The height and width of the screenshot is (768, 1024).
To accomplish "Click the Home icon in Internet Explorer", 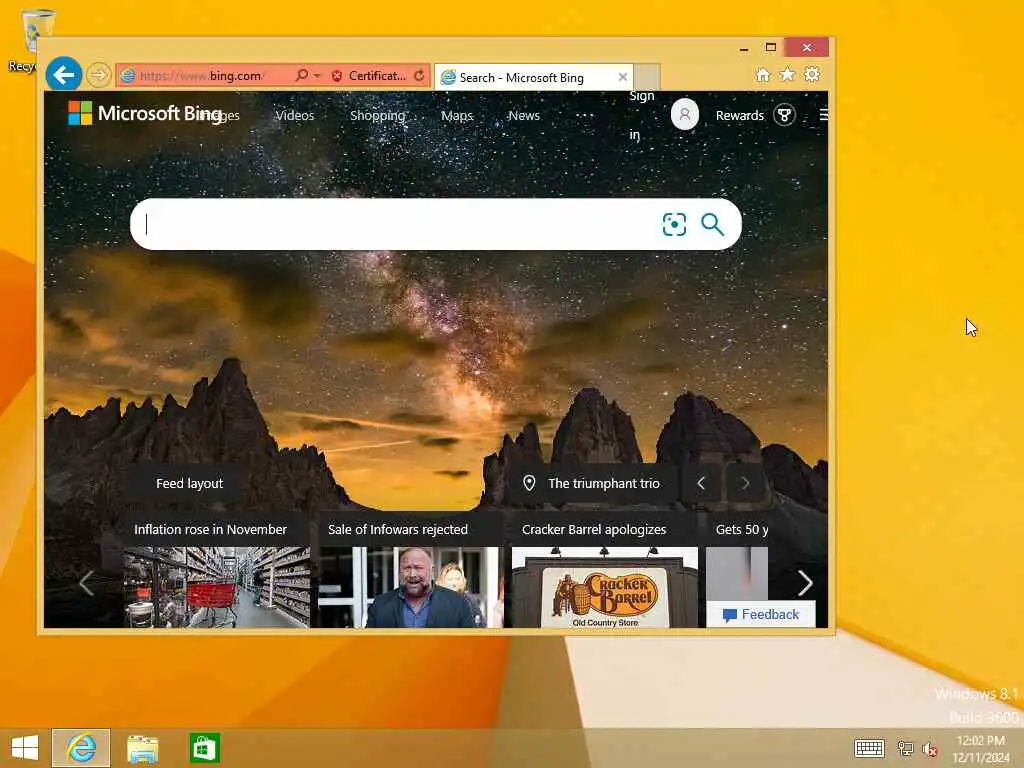I will 763,74.
